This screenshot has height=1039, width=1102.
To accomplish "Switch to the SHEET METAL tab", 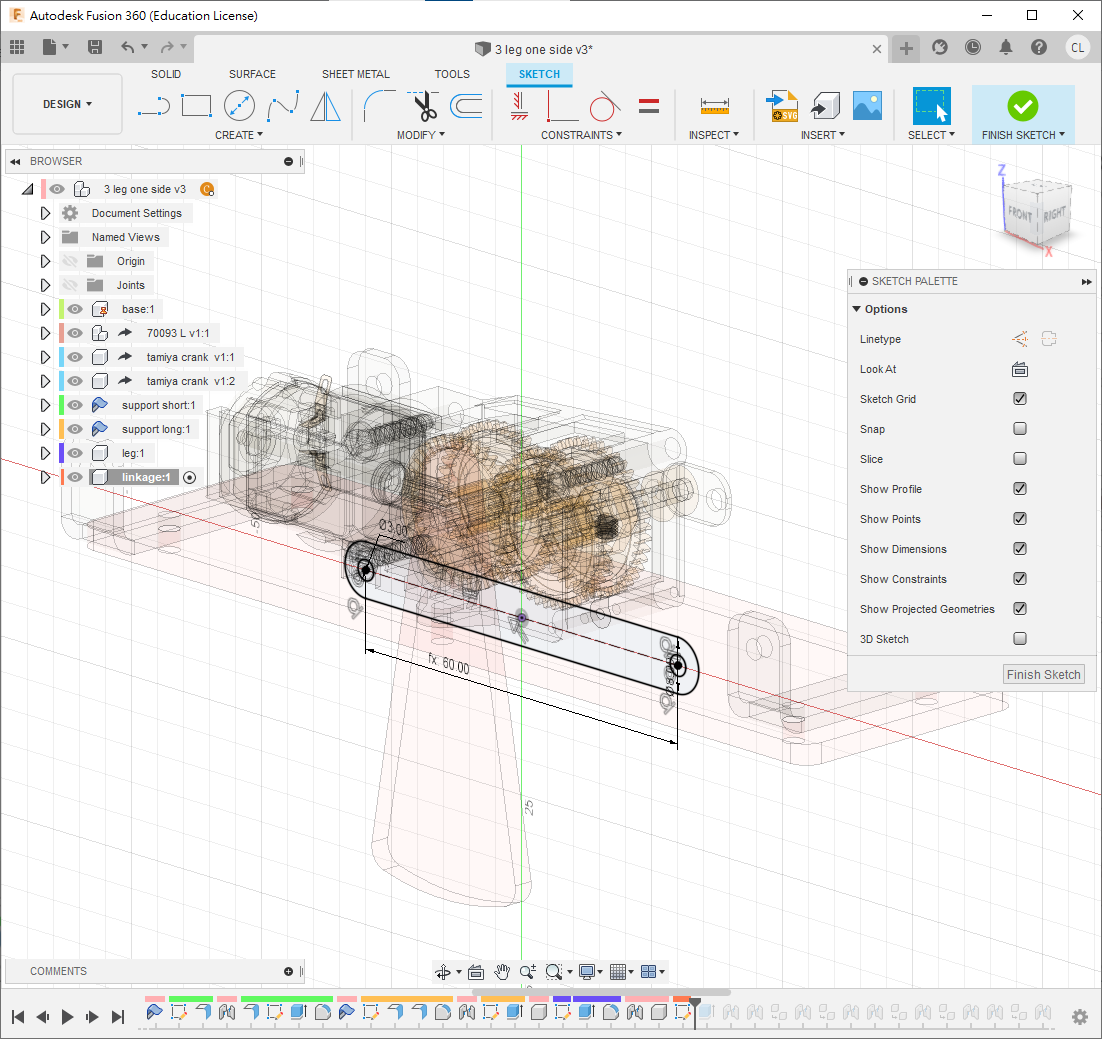I will coord(355,74).
